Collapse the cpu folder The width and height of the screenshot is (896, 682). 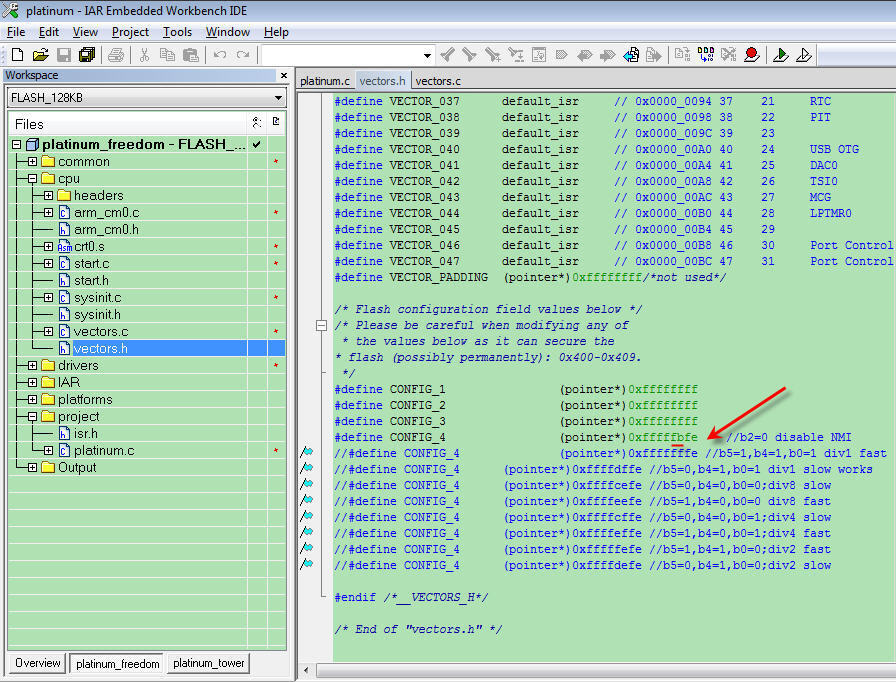tap(33, 179)
